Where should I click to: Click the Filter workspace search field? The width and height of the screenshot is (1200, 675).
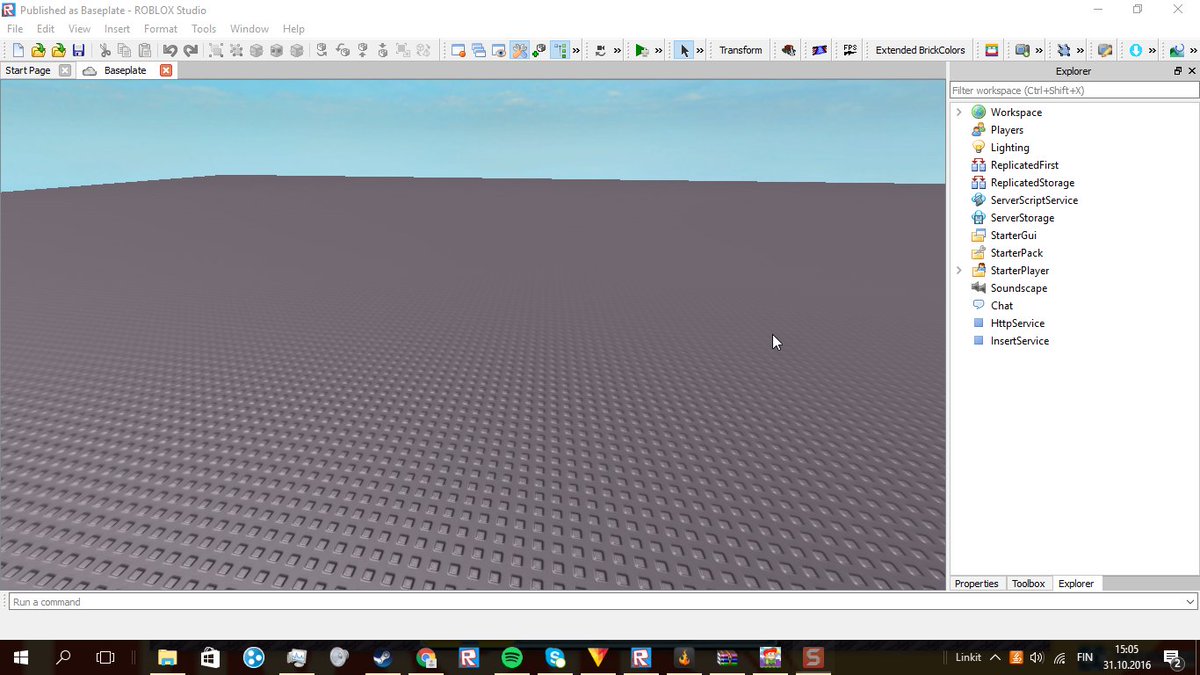[1074, 90]
